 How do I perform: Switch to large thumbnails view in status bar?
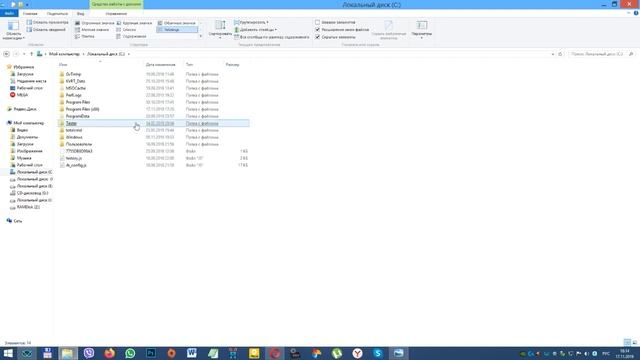coord(635,342)
